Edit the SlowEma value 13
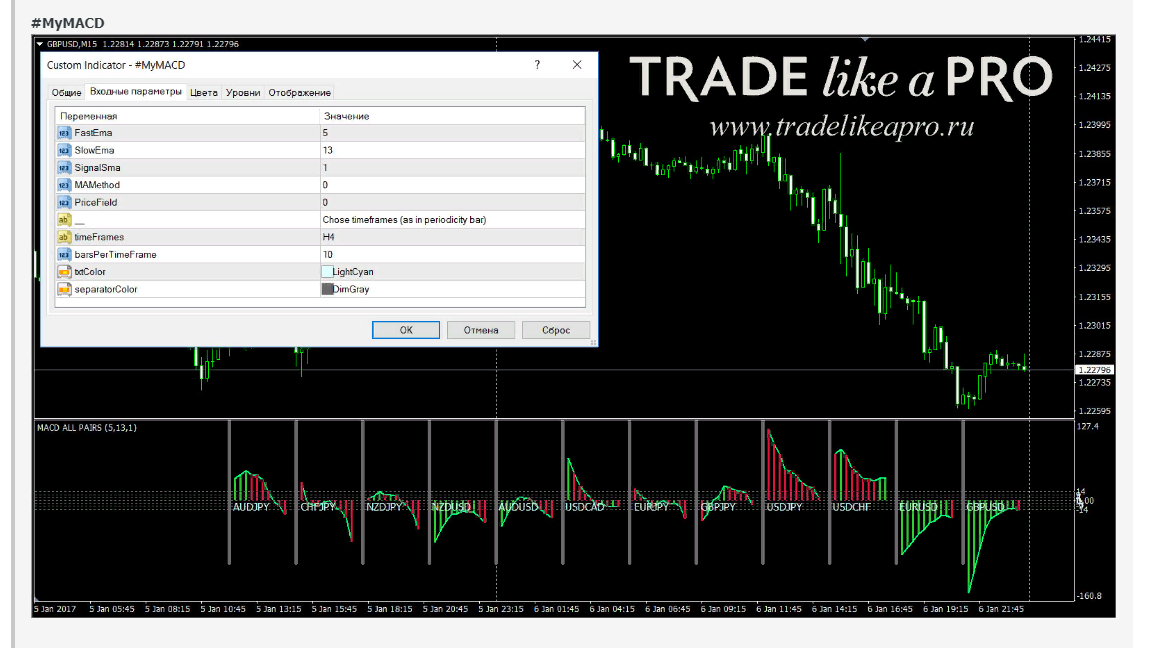The image size is (1149, 648). (452, 150)
